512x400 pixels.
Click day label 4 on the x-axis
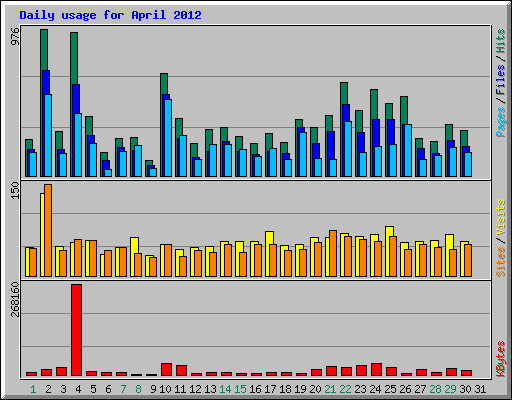click(x=78, y=389)
